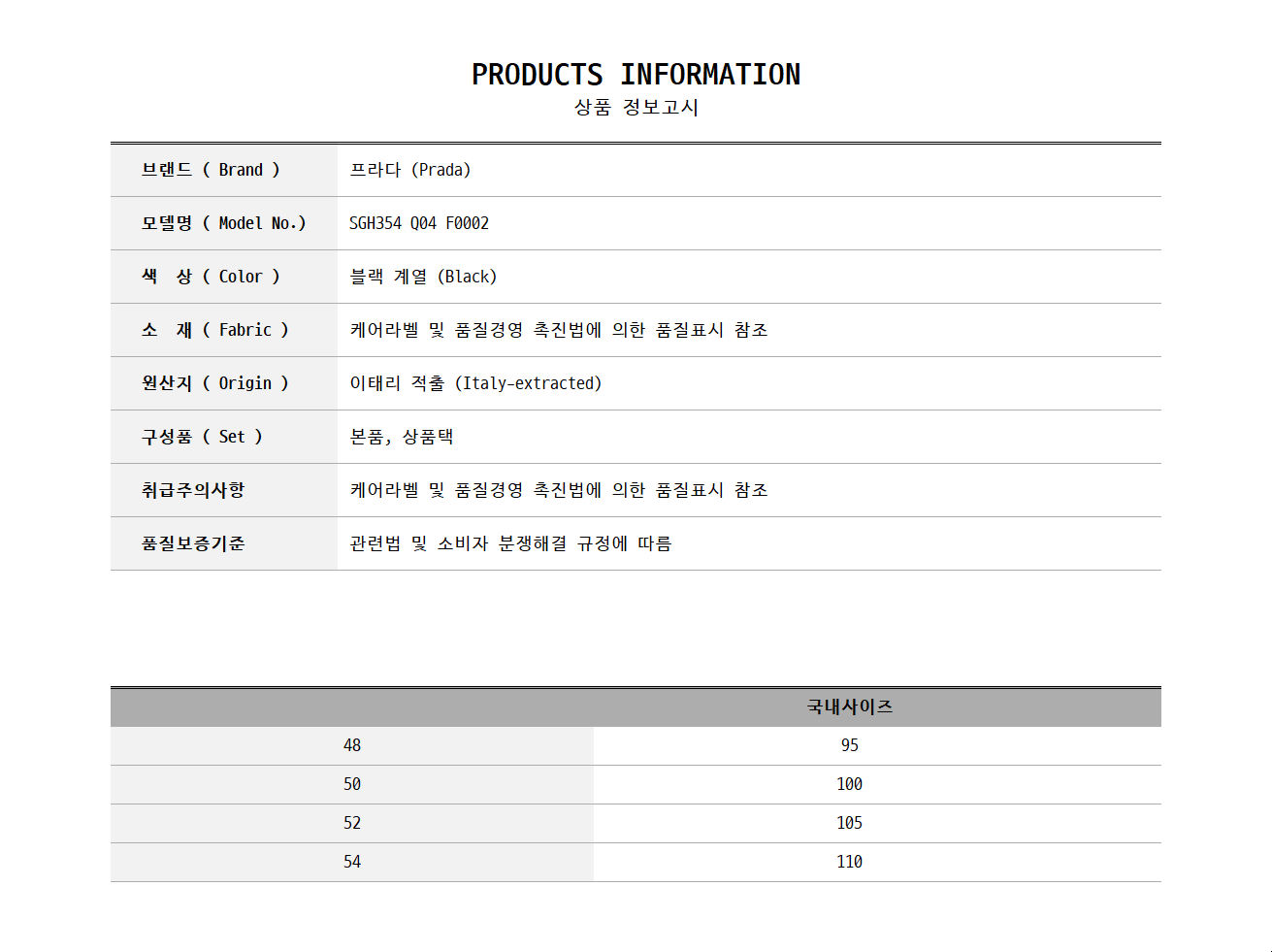Click the 품질보증기준 label cell
The image size is (1272, 952).
[224, 543]
